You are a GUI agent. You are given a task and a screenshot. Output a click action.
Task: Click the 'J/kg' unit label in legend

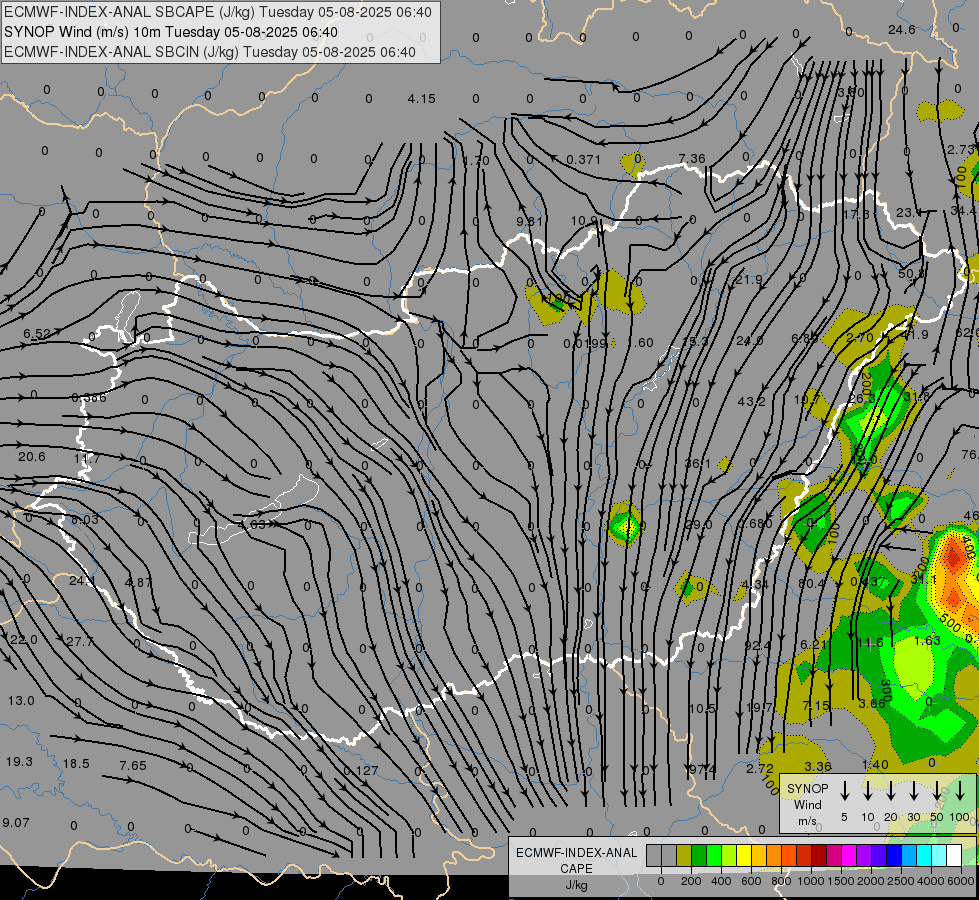tap(576, 885)
